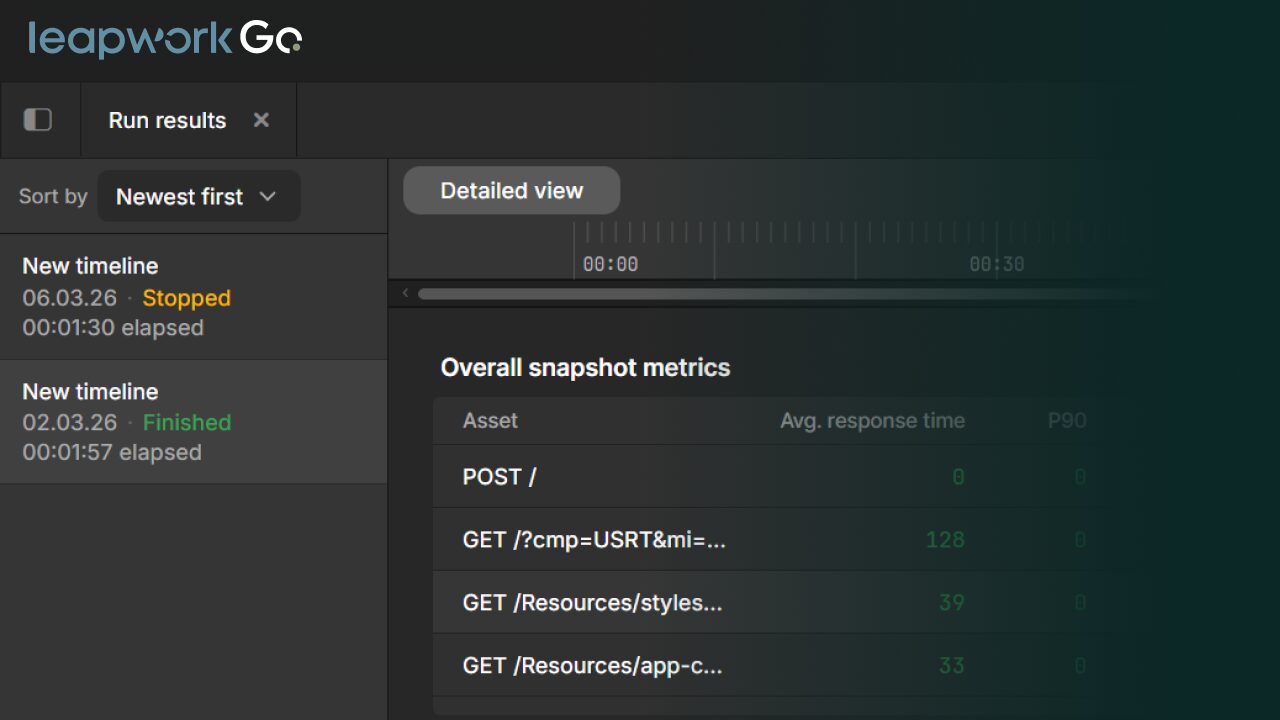Image resolution: width=1280 pixels, height=720 pixels.
Task: Click the Leapwork Go logo
Action: (x=166, y=40)
